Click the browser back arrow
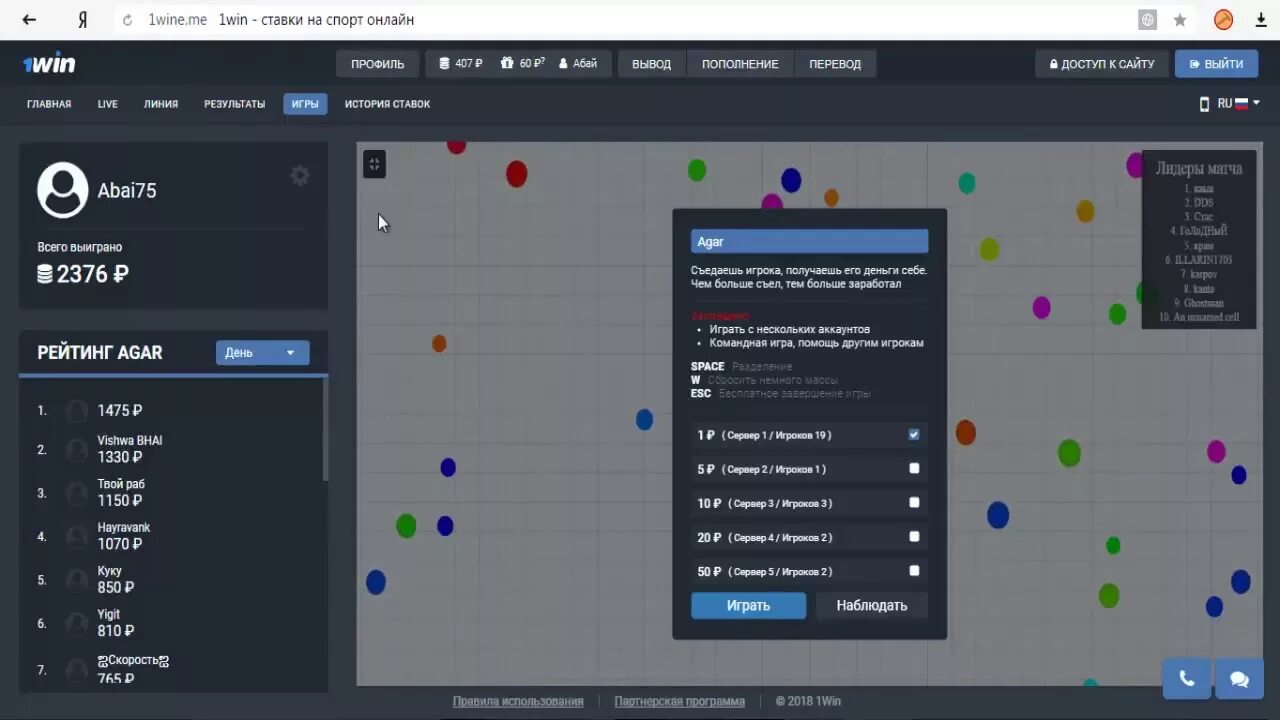 point(29,20)
